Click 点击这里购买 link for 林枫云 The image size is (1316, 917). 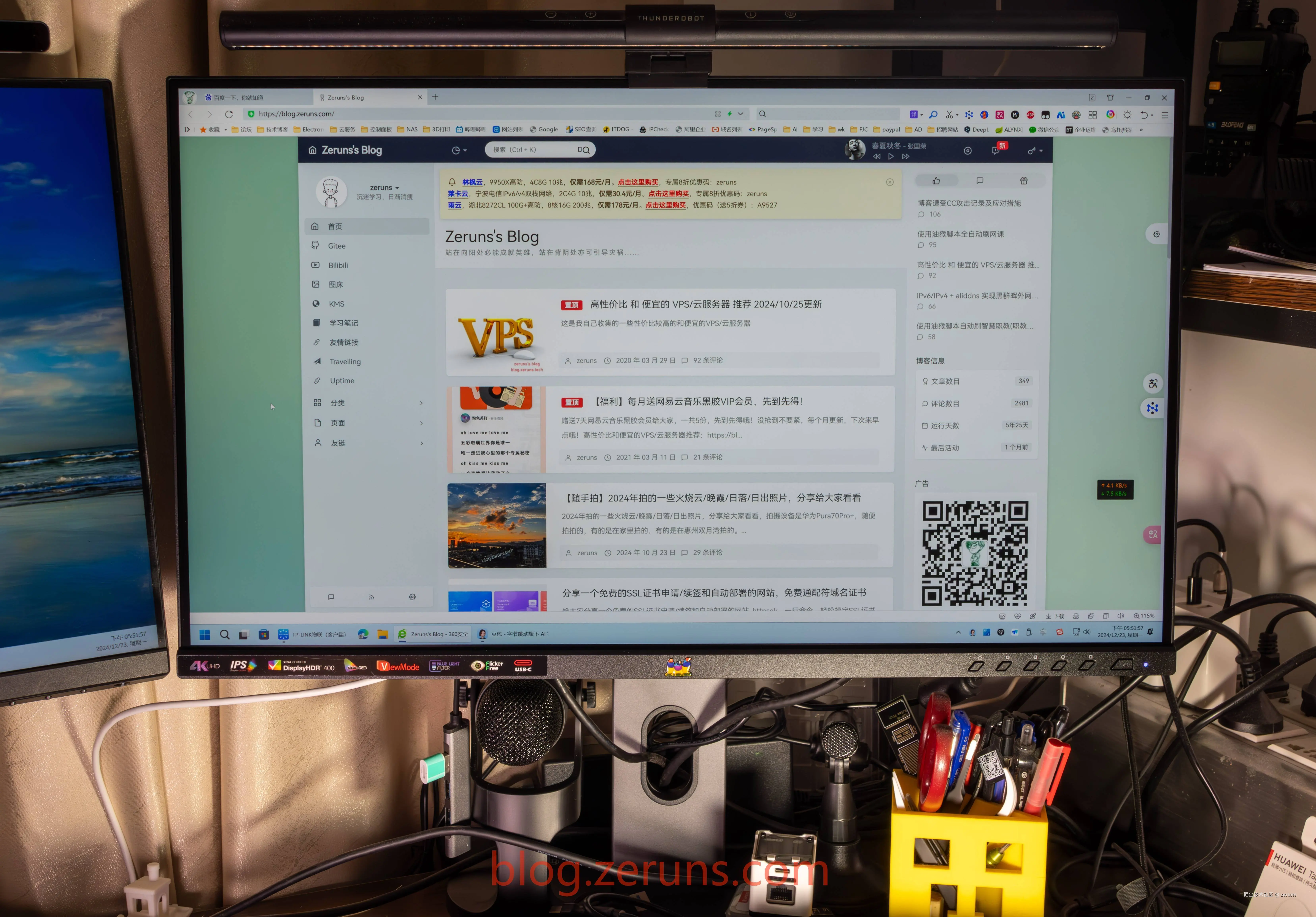tap(638, 182)
